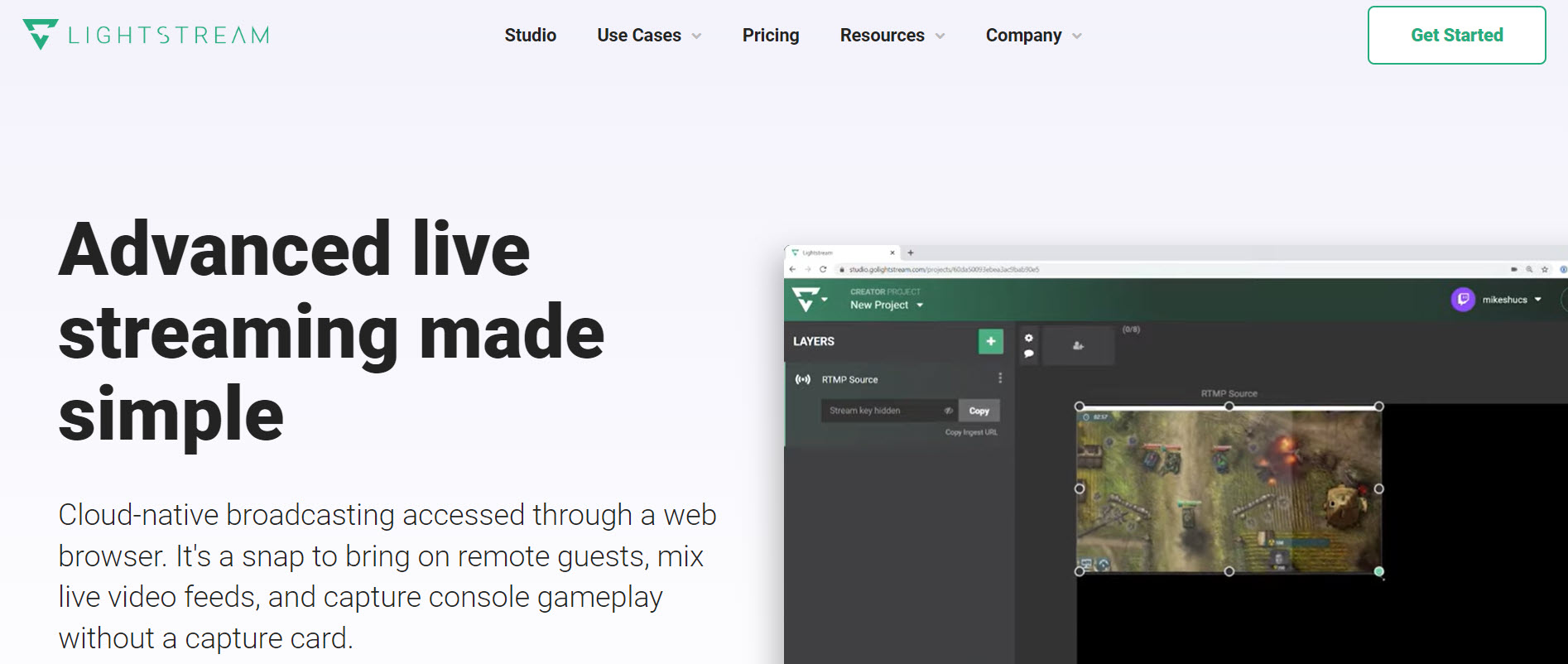Click the Lightstream logo in the header
The height and width of the screenshot is (664, 1568).
coord(146,35)
